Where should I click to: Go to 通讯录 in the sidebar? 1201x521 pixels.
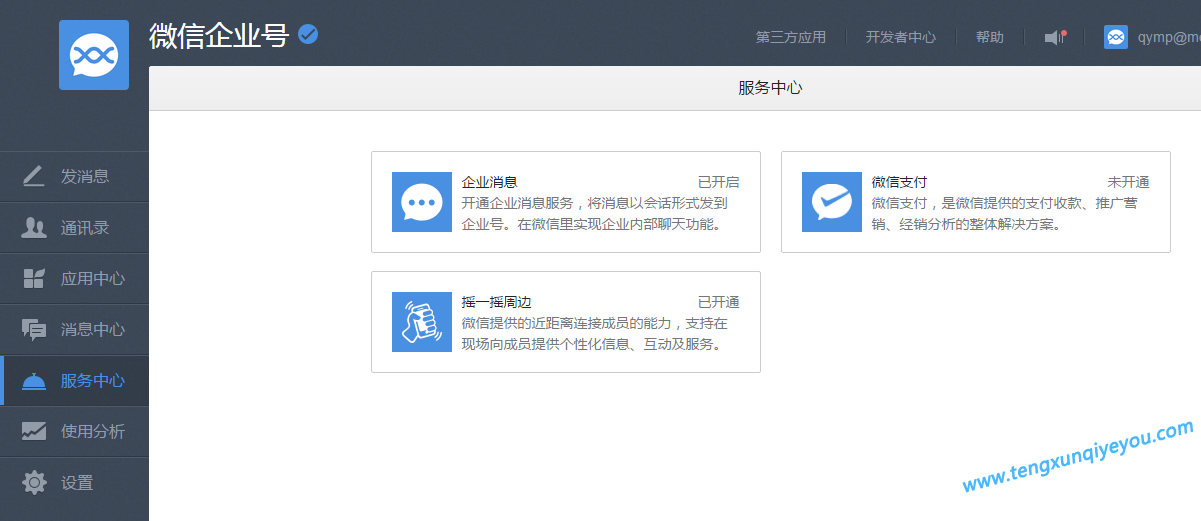pos(74,228)
